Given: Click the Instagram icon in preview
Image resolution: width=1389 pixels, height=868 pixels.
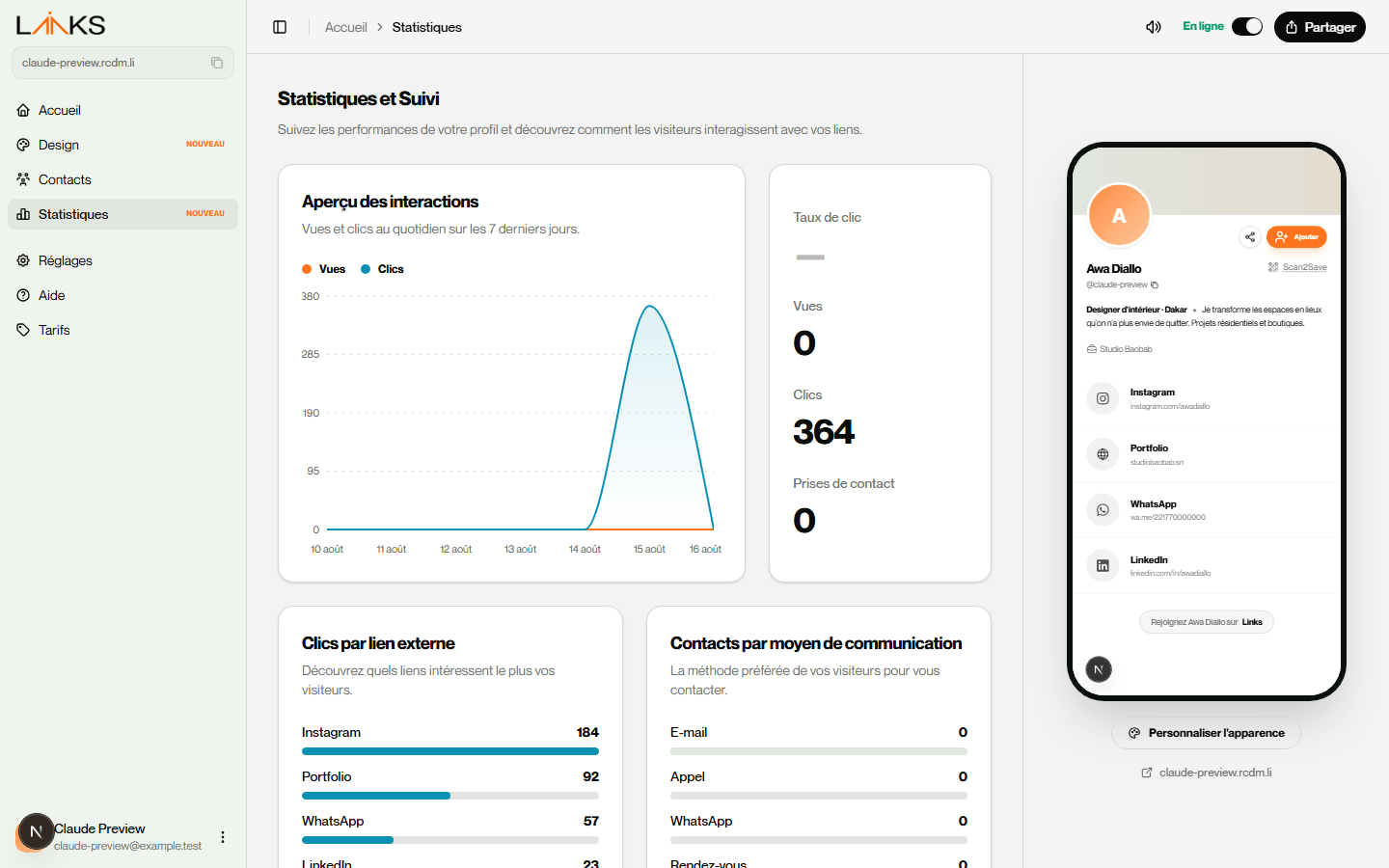Looking at the screenshot, I should (x=1103, y=398).
